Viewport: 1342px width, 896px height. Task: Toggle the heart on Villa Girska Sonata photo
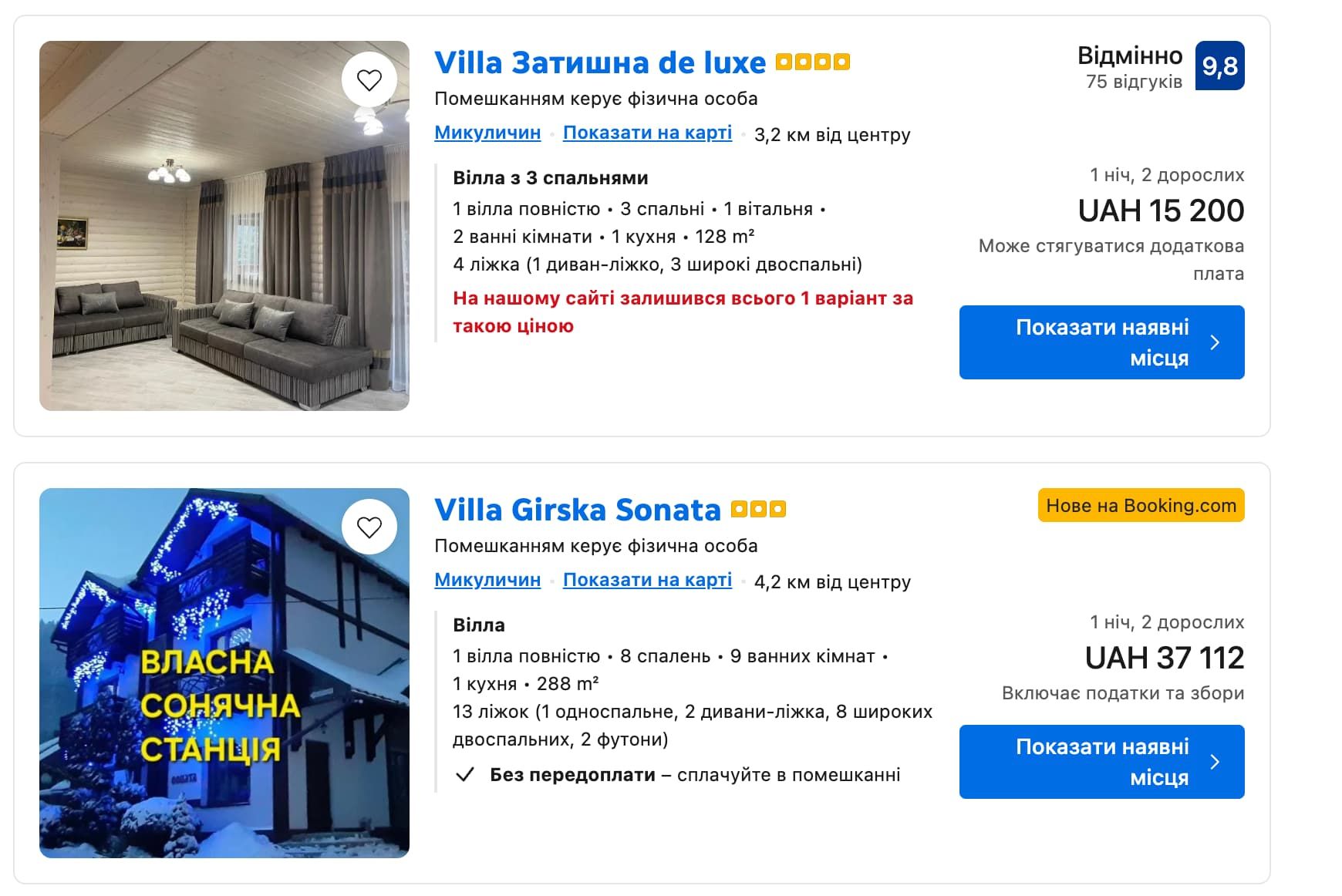click(x=369, y=527)
